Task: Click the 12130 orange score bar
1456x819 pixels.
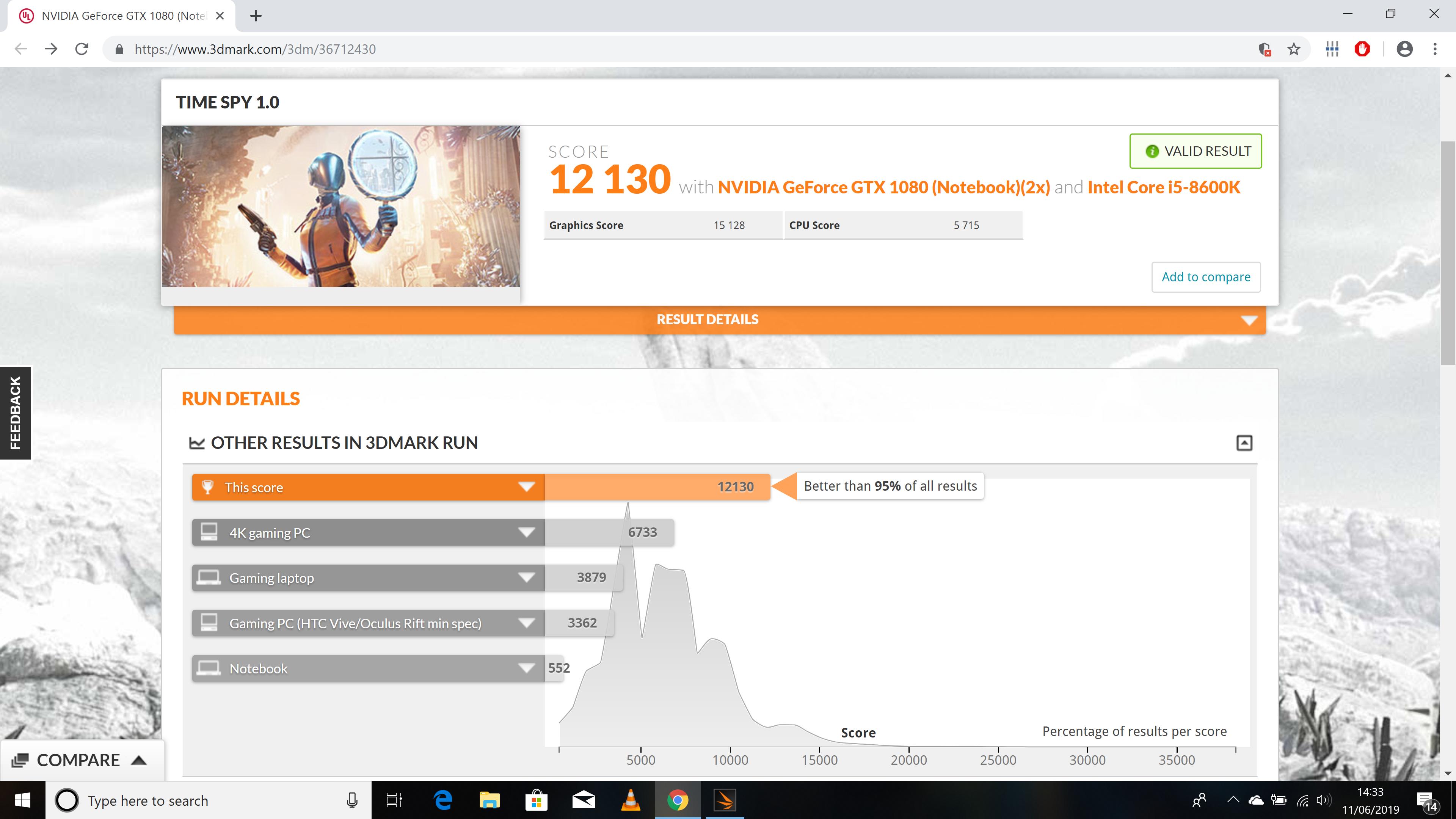Action: [x=657, y=487]
